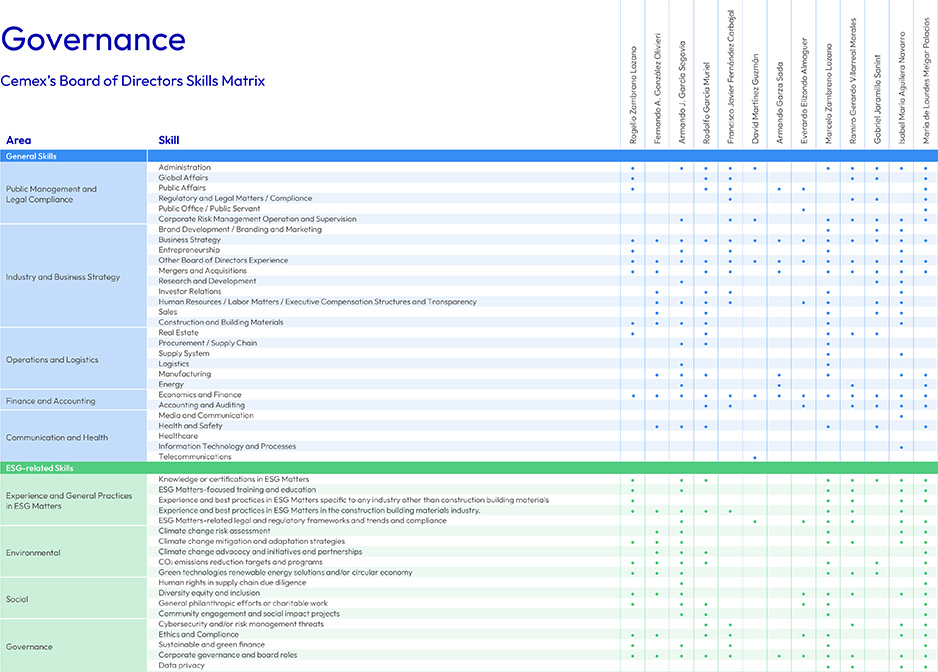Click the dot in the Media and Communication row
The image size is (938, 672).
coord(901,416)
